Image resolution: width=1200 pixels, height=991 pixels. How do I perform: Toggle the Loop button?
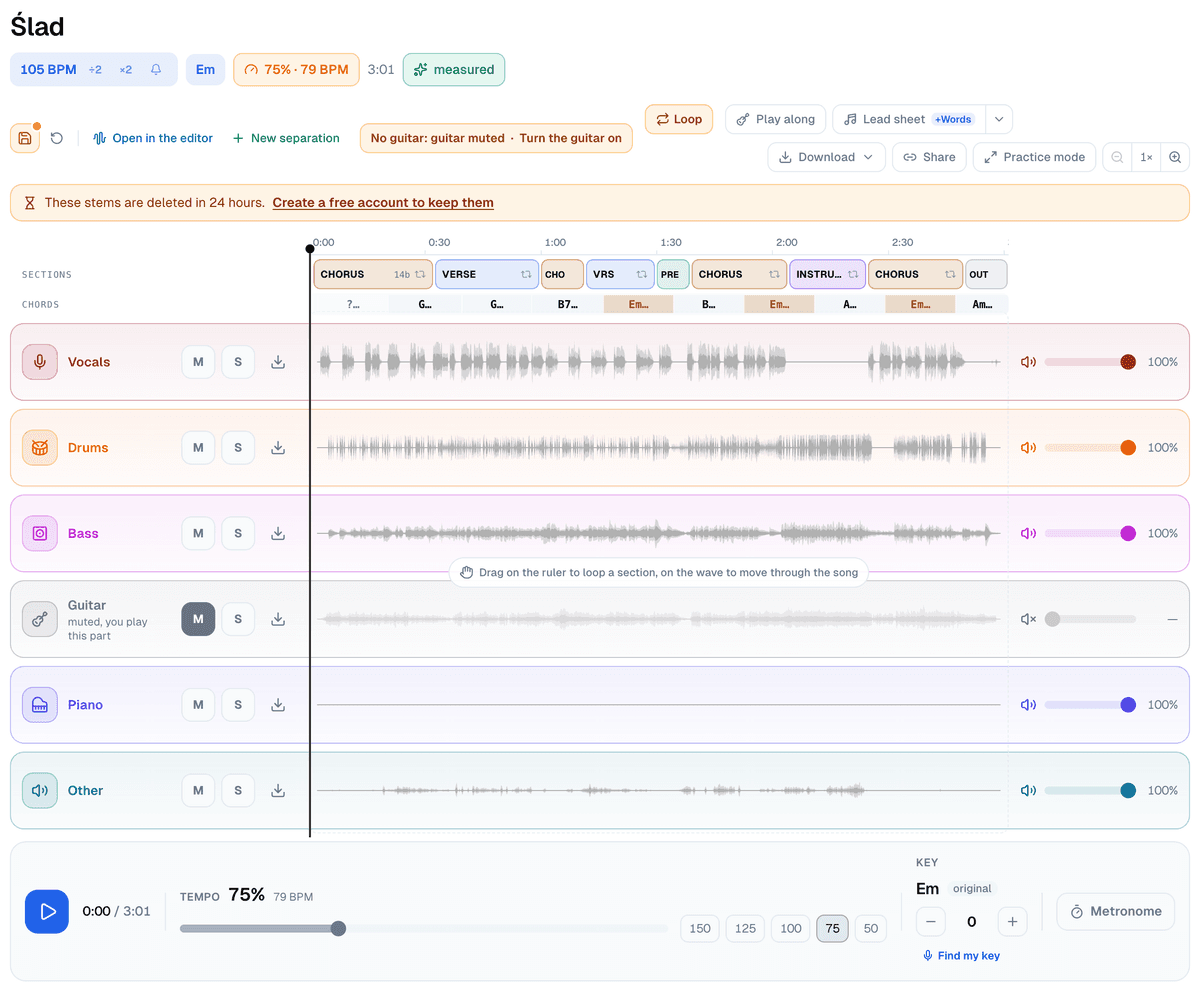pyautogui.click(x=680, y=119)
